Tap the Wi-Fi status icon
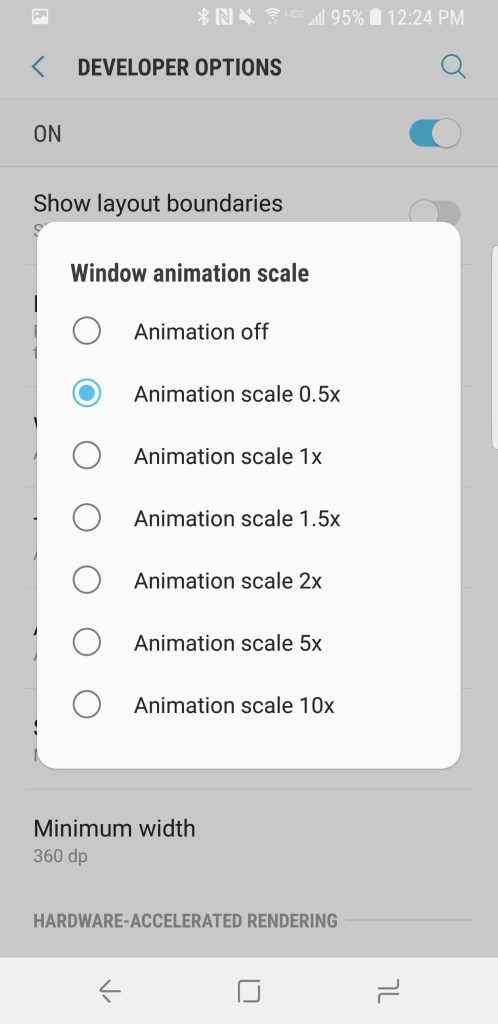498x1024 pixels. [x=273, y=18]
